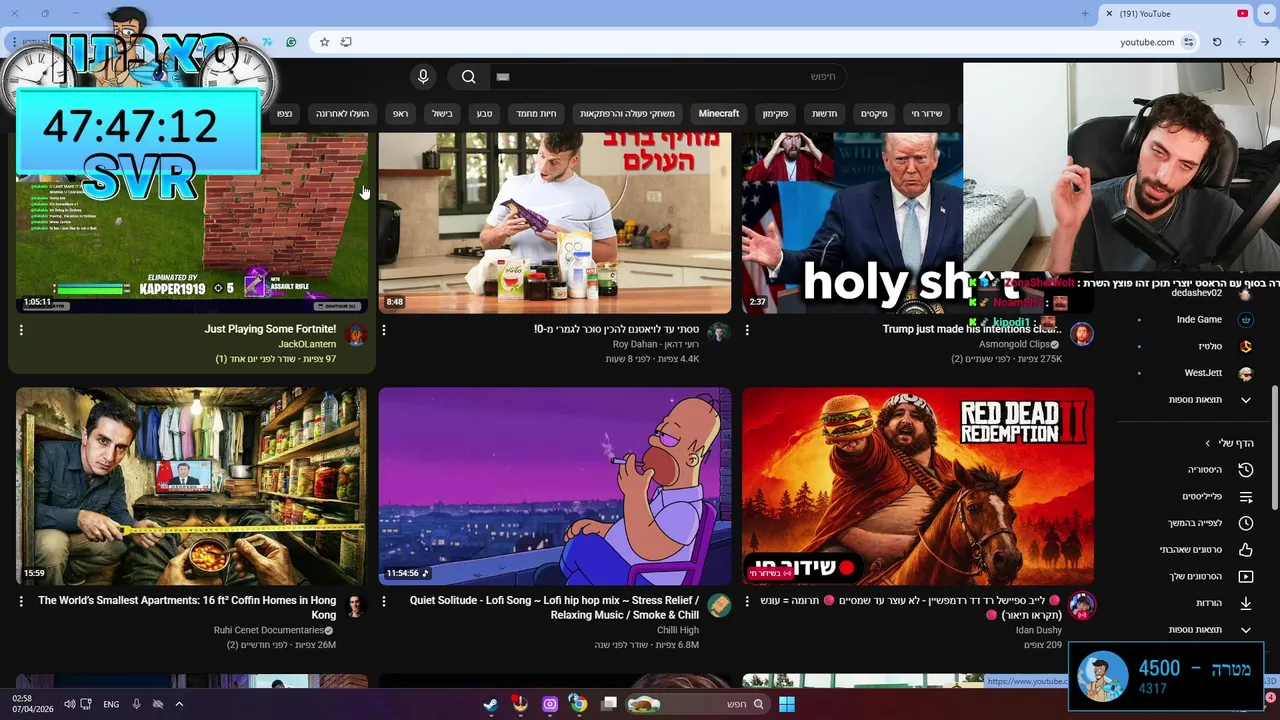Screen dimensions: 1280x720
Task: Select the 'חדשות' filter chip
Action: click(x=825, y=114)
